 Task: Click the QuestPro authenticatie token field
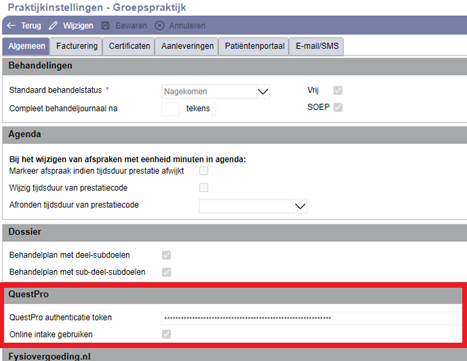pyautogui.click(x=312, y=318)
